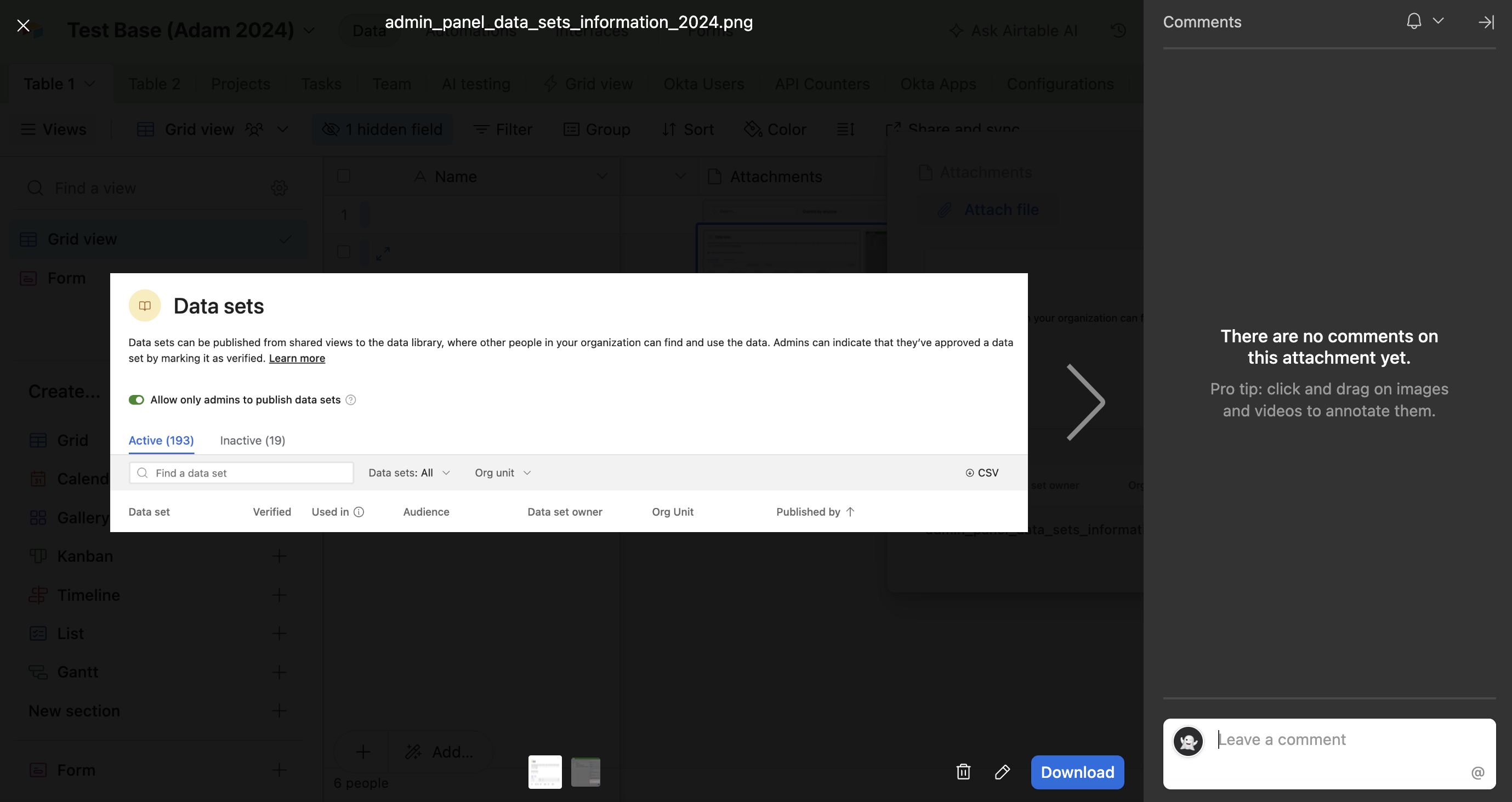Open the Org unit filter dropdown

pyautogui.click(x=503, y=473)
